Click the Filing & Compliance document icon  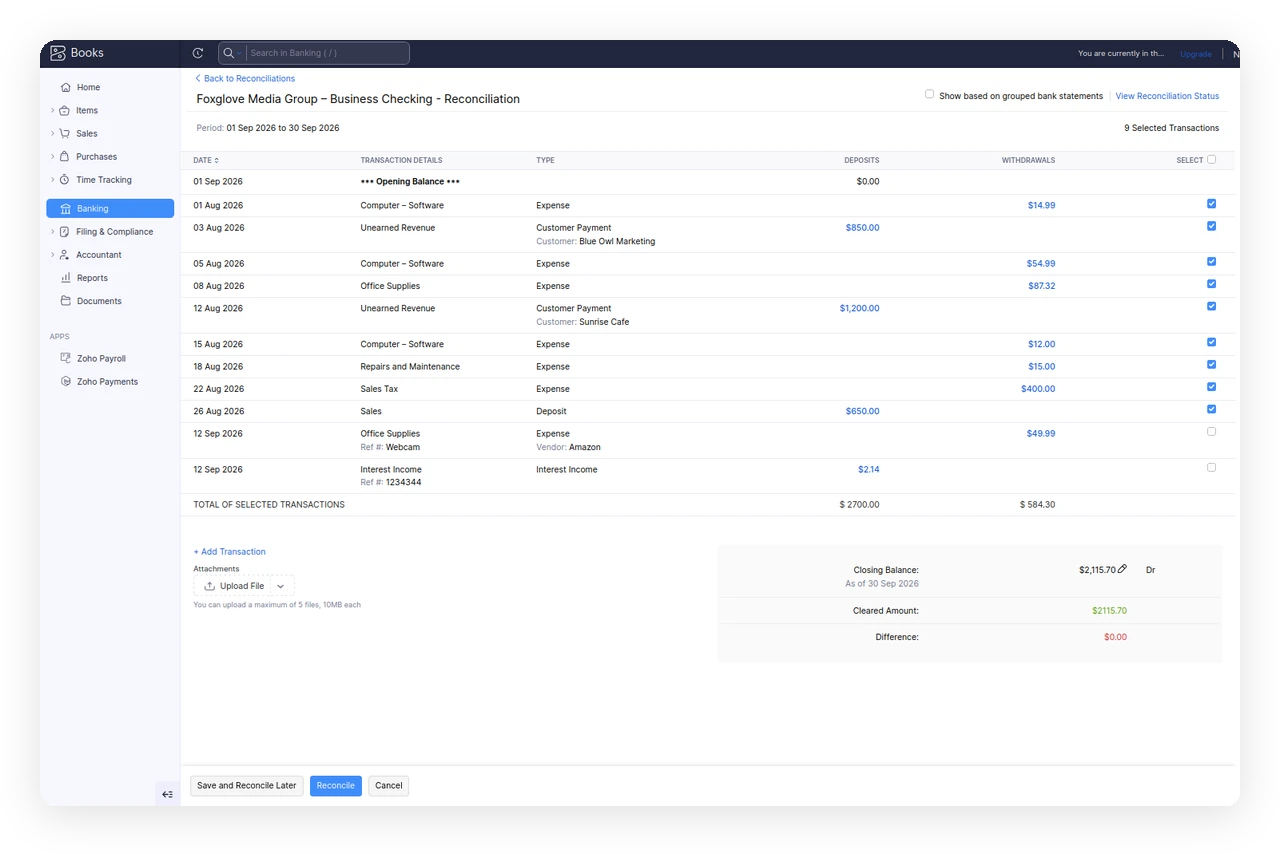65,232
